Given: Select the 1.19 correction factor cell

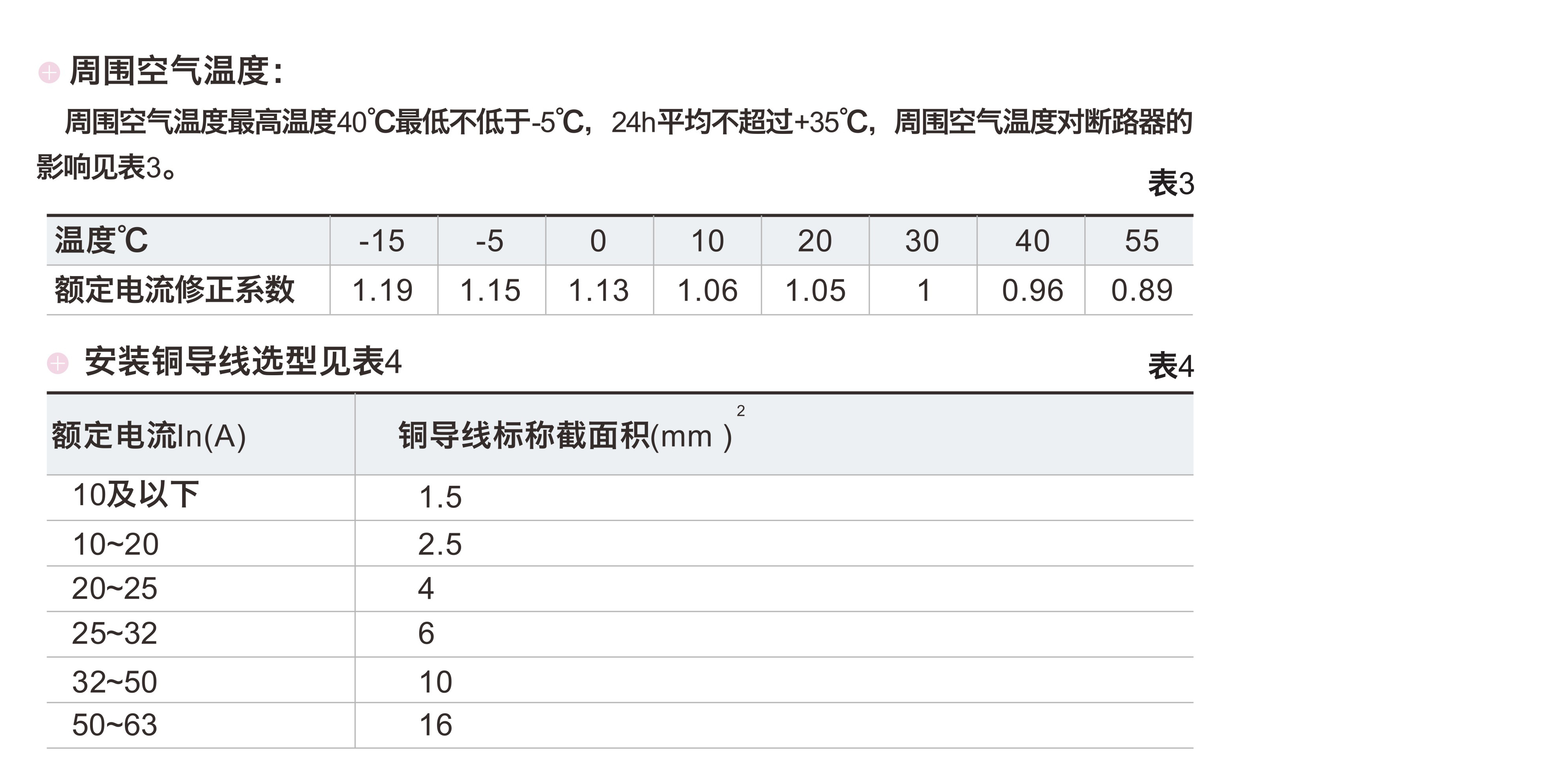Looking at the screenshot, I should click(x=383, y=290).
